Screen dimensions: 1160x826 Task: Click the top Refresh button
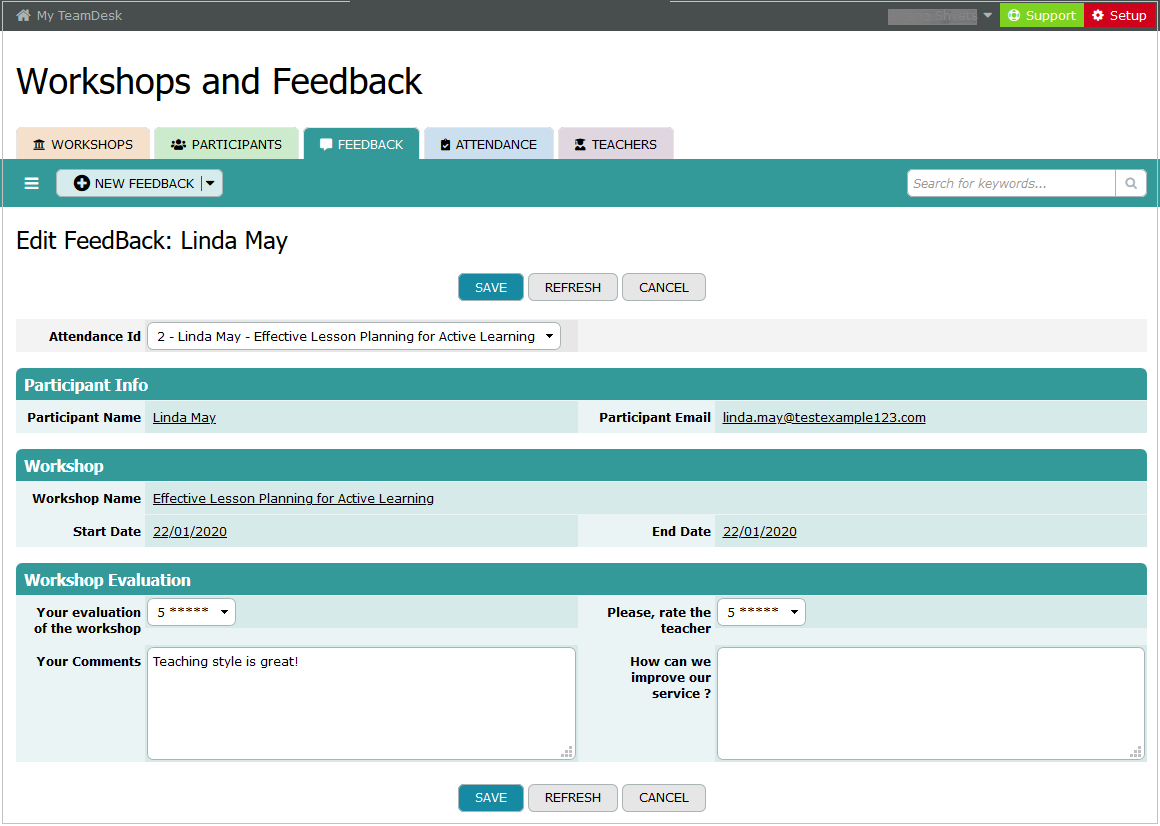pos(573,288)
